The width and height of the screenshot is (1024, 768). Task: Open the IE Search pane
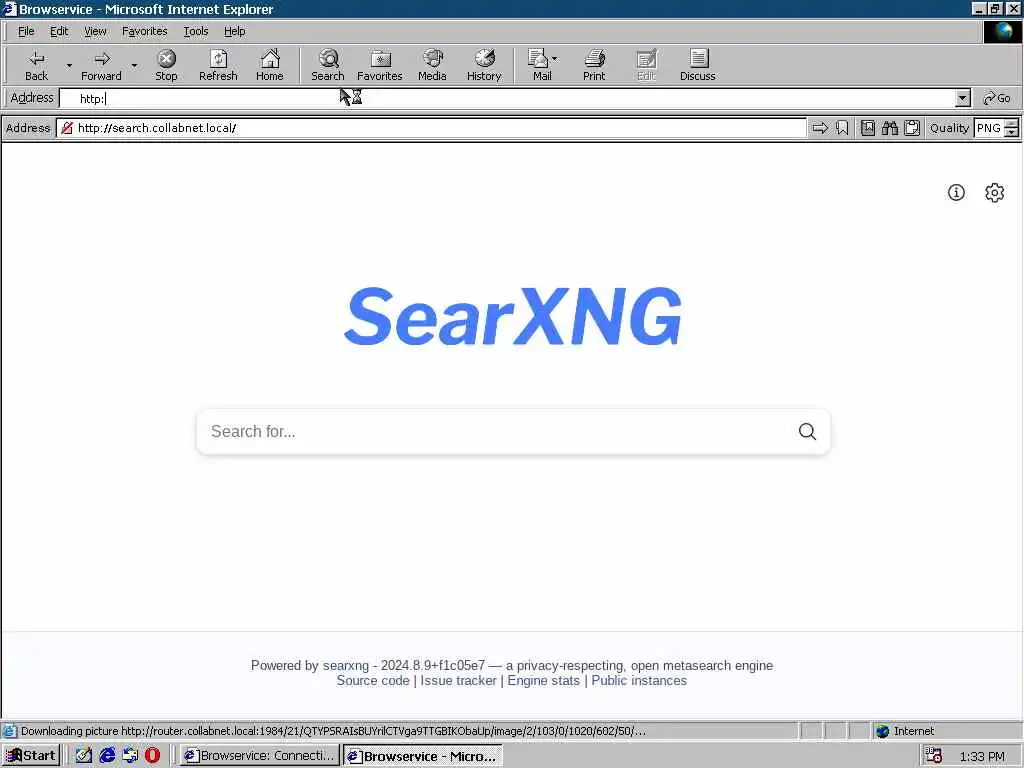tap(328, 65)
